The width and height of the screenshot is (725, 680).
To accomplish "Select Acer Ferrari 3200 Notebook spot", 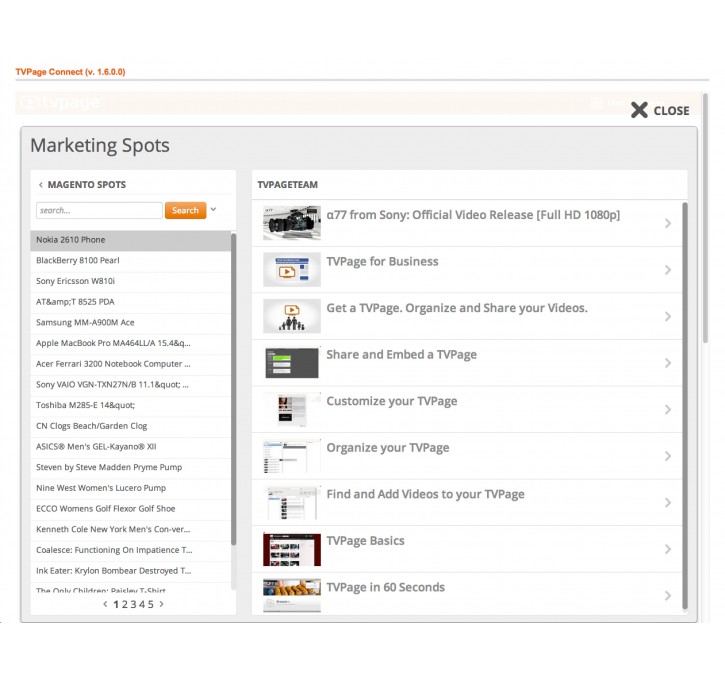I will pos(130,364).
